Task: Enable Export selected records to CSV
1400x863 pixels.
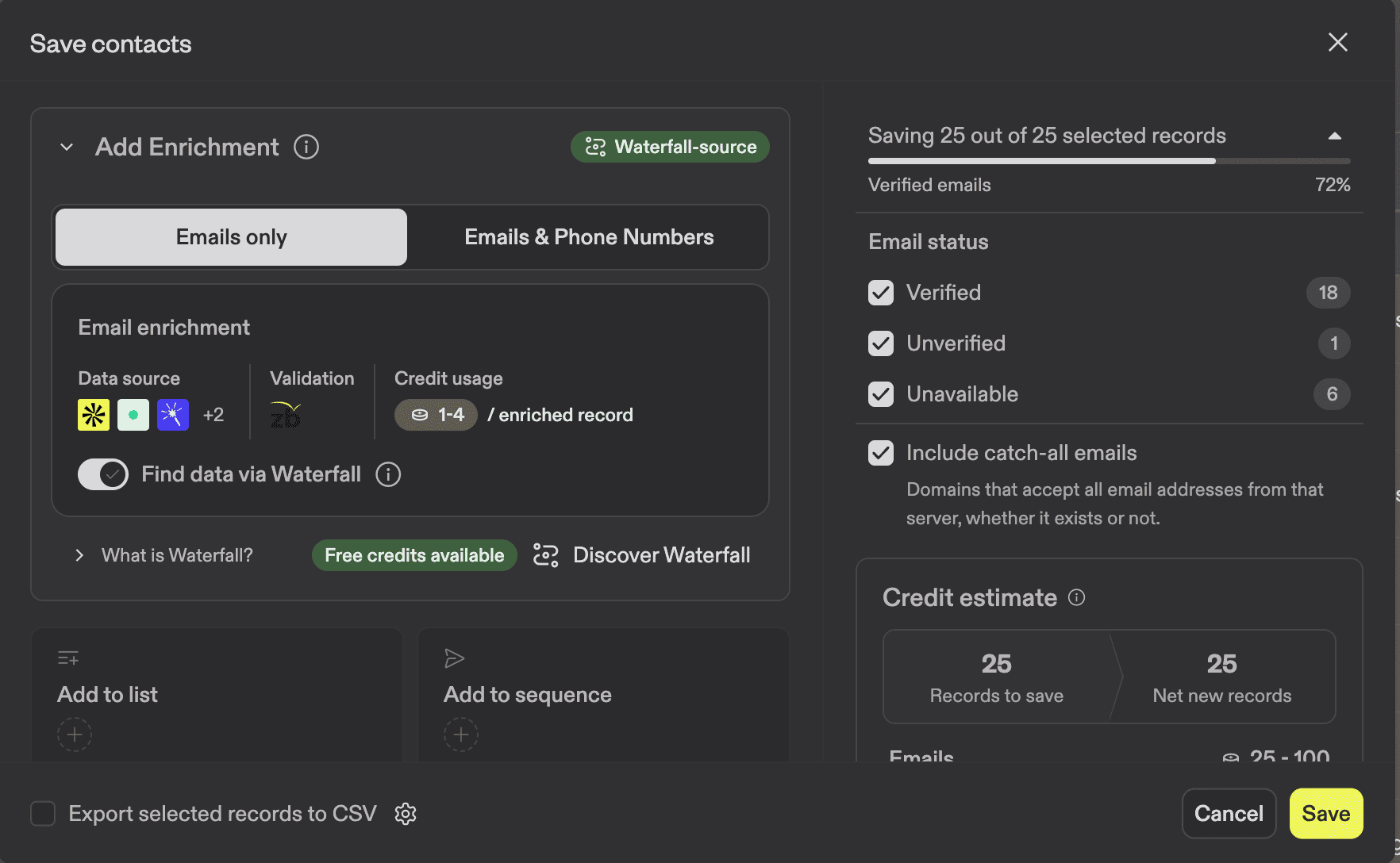Action: (x=43, y=813)
